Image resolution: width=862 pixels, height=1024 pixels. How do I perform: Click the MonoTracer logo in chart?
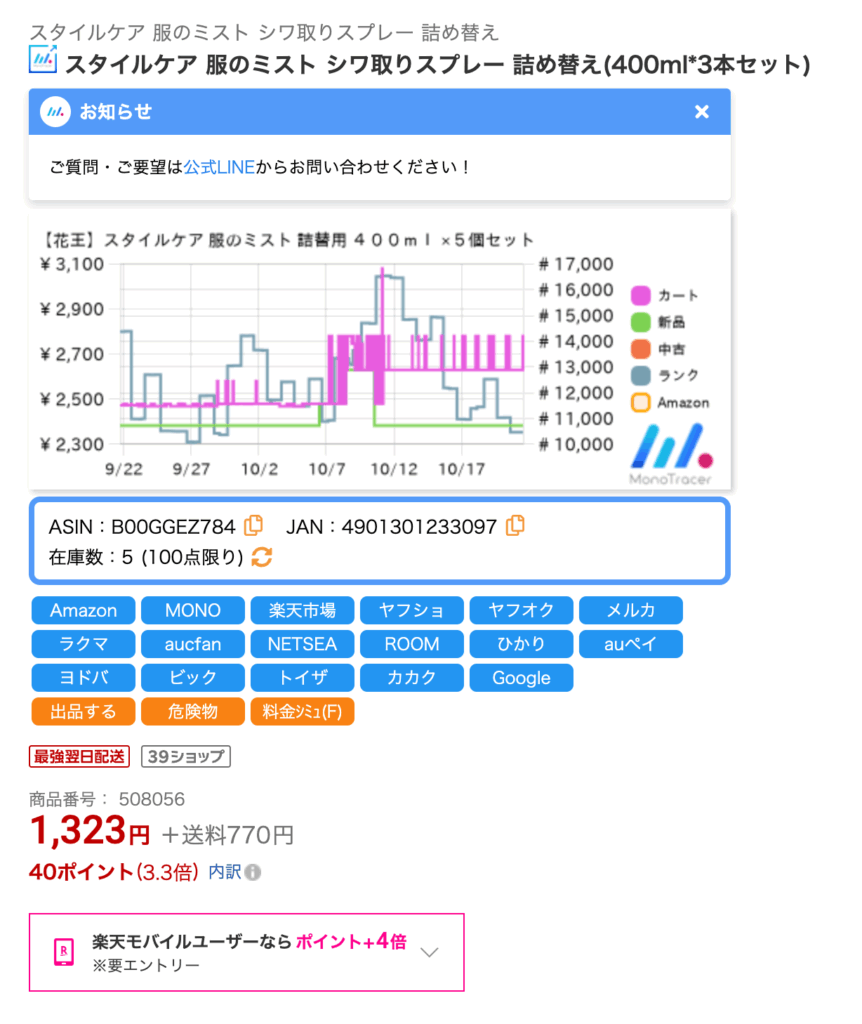pos(672,453)
